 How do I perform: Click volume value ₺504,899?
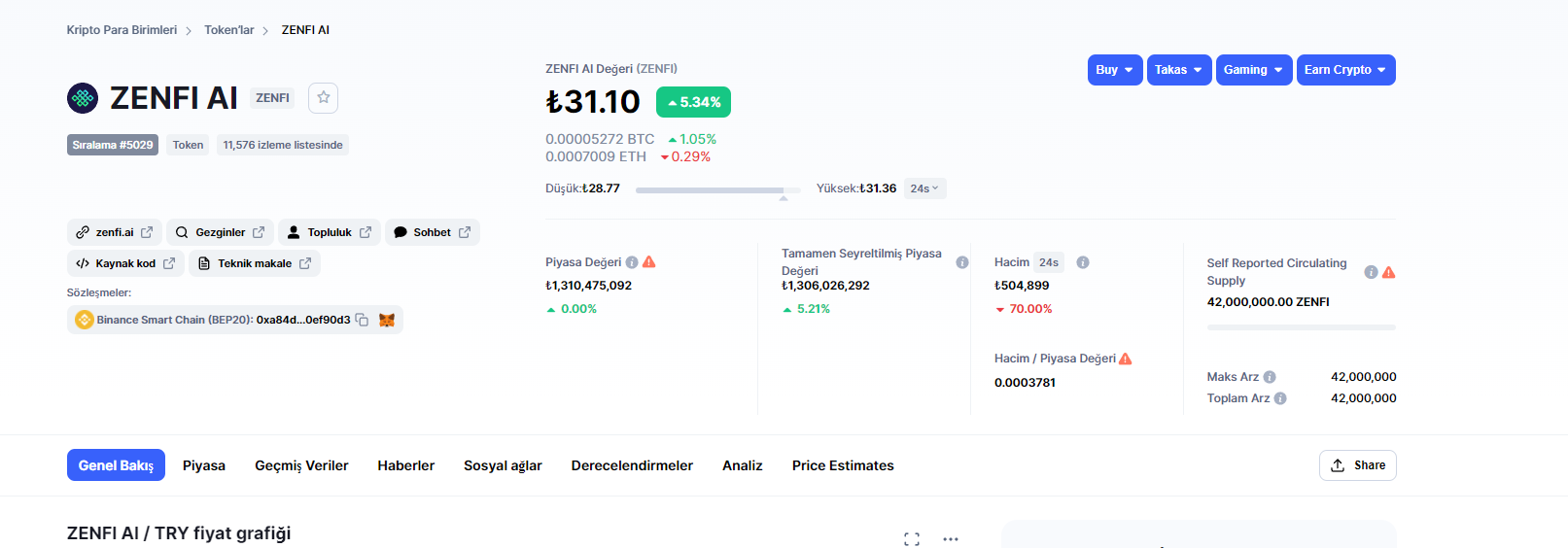(1022, 286)
